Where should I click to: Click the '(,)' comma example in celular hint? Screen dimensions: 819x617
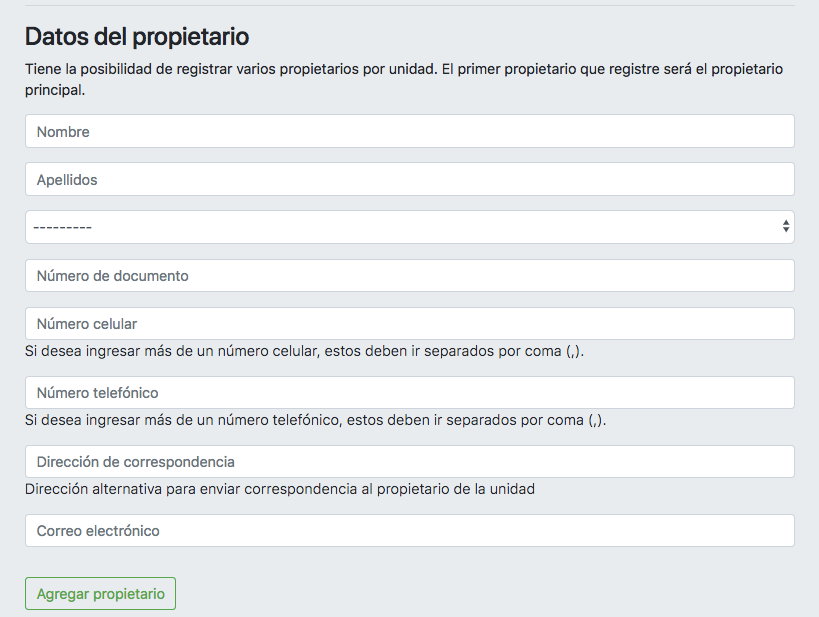pos(573,351)
